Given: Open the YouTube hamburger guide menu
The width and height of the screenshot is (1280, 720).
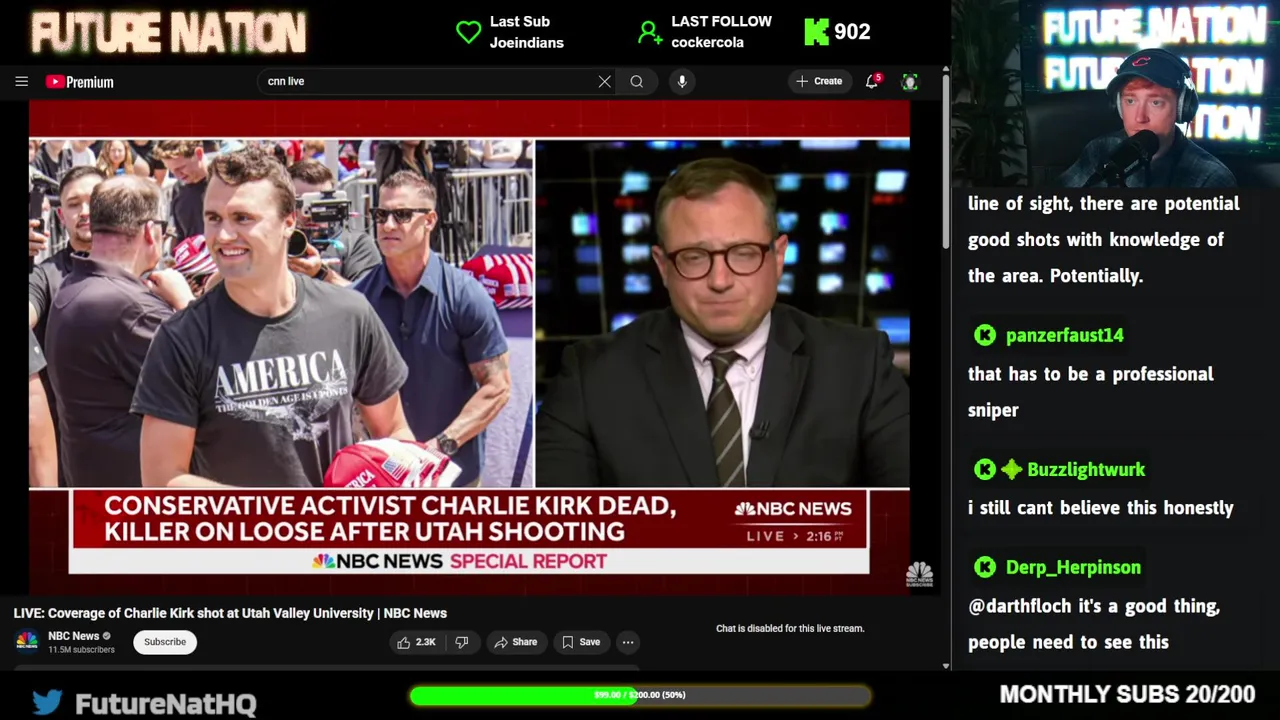Looking at the screenshot, I should [x=21, y=82].
